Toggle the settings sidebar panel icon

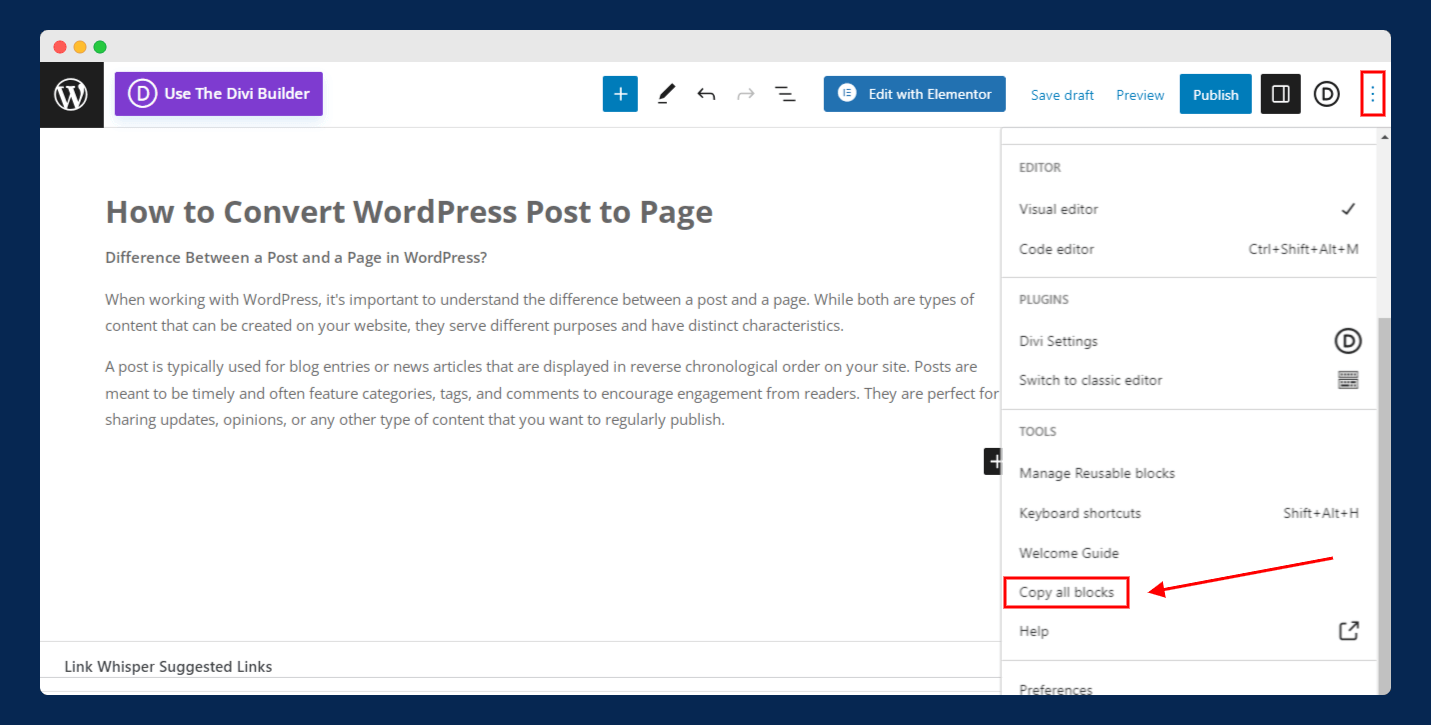[x=1280, y=94]
